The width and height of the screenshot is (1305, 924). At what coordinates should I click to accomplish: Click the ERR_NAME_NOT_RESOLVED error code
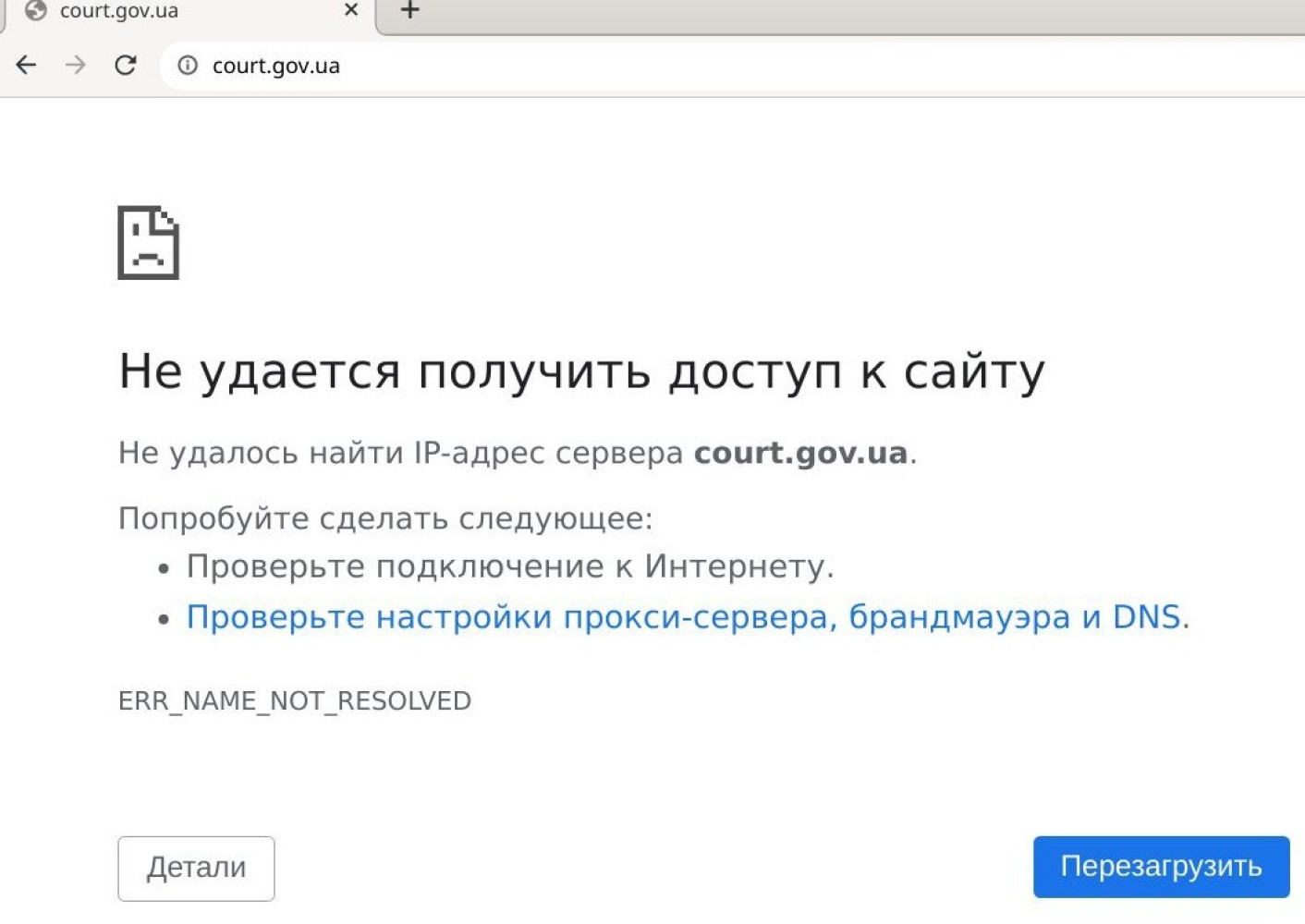point(294,701)
